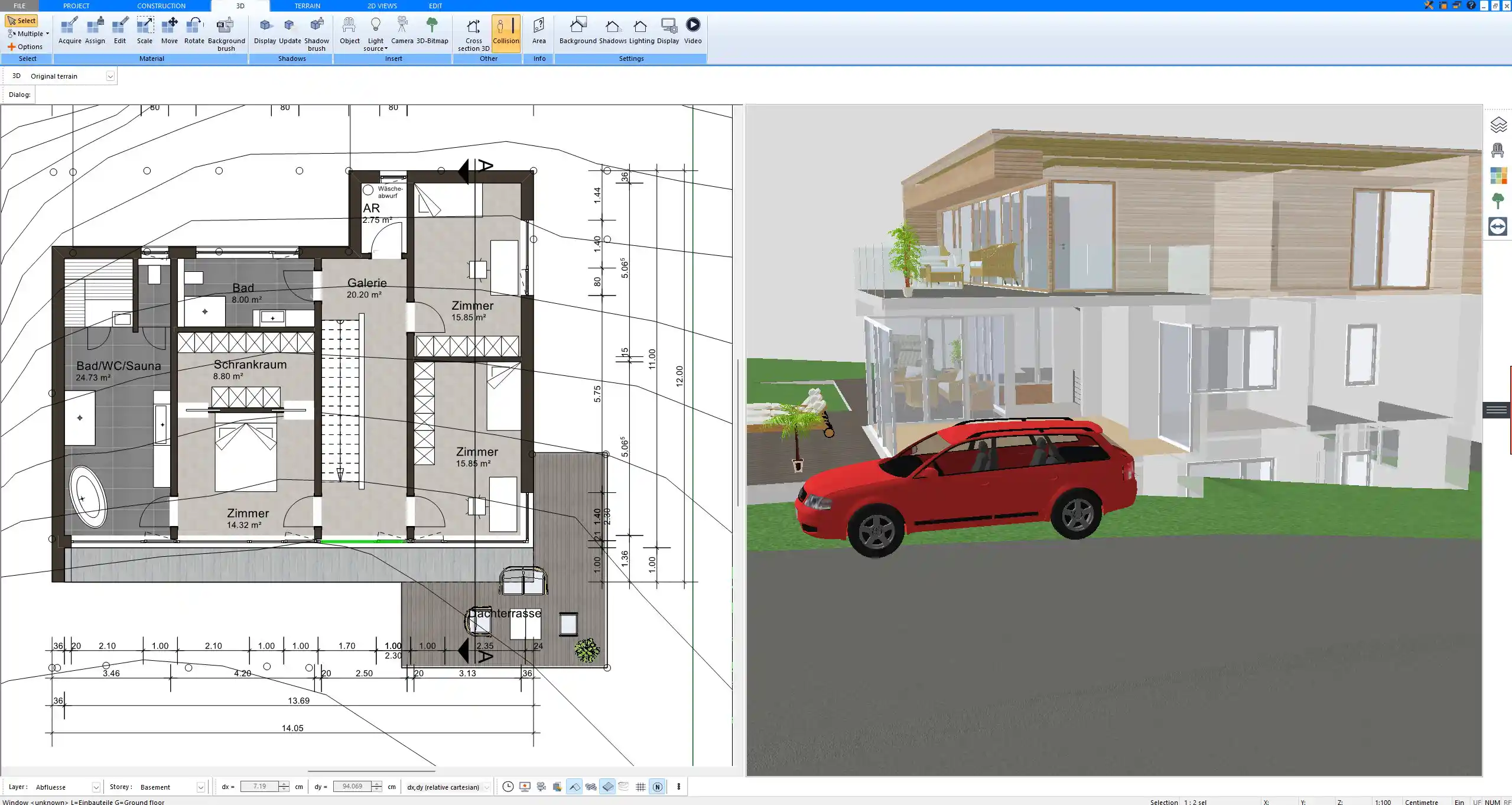Select the Rotate material tool
This screenshot has height=805, width=1512.
194,31
